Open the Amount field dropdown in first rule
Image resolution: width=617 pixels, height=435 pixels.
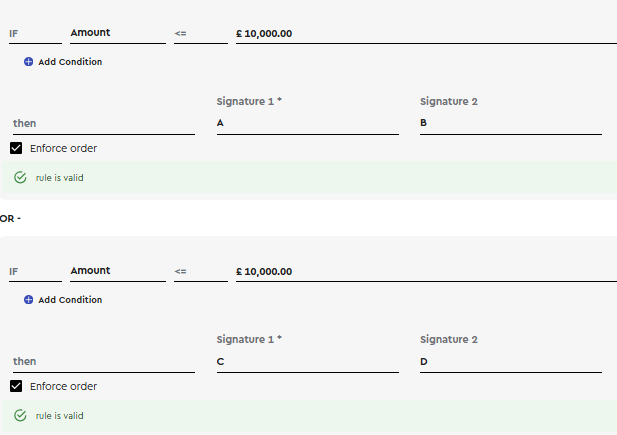tap(118, 33)
